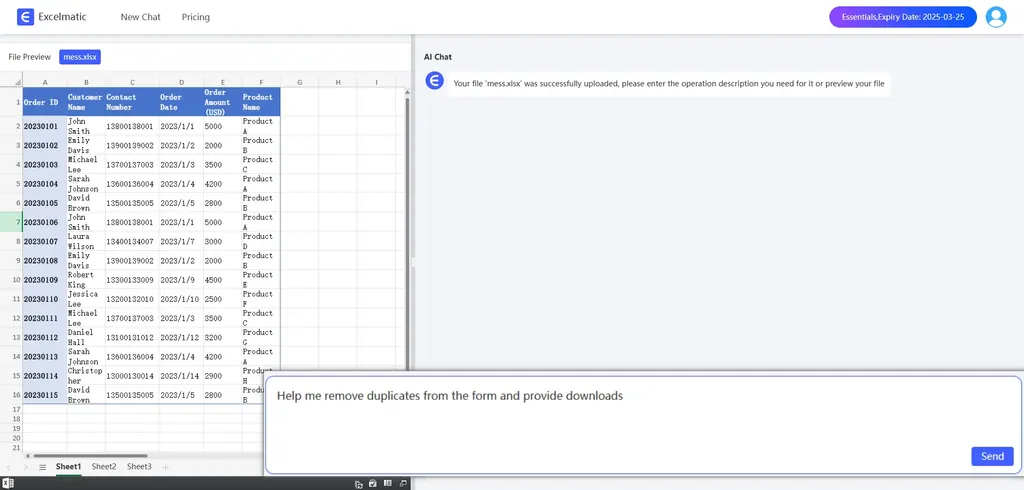Switch to the Sheet3 tab
Screen dimensions: 1024x490
(x=139, y=467)
